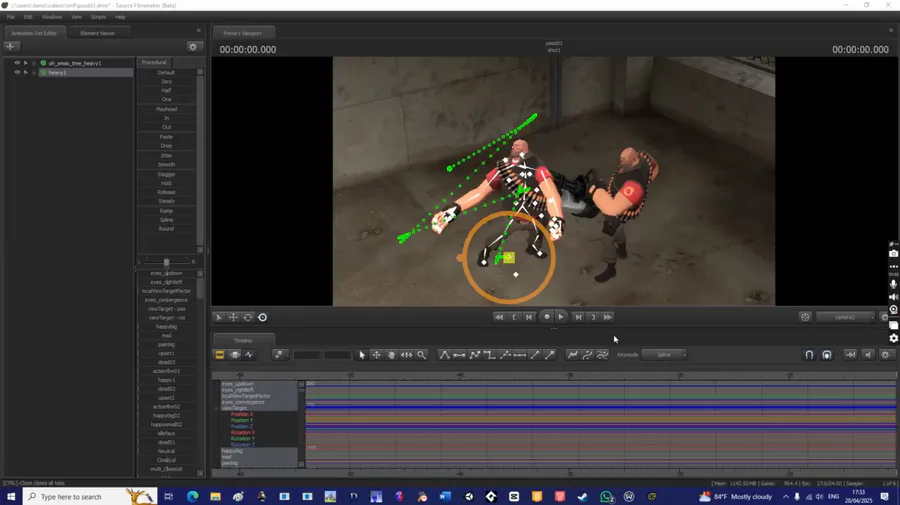The height and width of the screenshot is (505, 900).
Task: Open the Windows menu
Action: pyautogui.click(x=52, y=17)
